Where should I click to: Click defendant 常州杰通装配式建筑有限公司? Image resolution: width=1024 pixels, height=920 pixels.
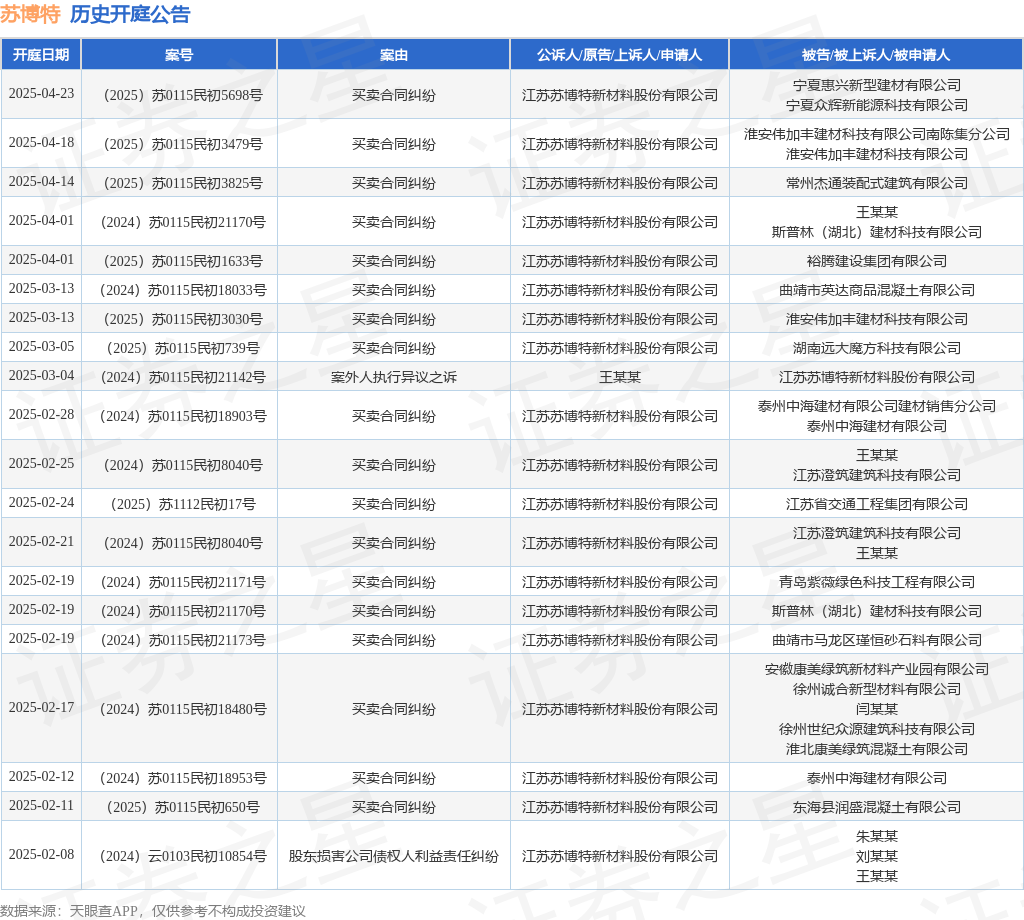(876, 183)
